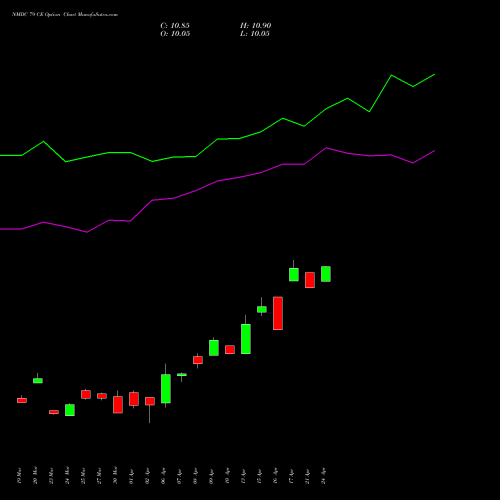This screenshot has height=500, width=500.
Task: Click the red candlestick above 30 Mar
Action: (118, 405)
